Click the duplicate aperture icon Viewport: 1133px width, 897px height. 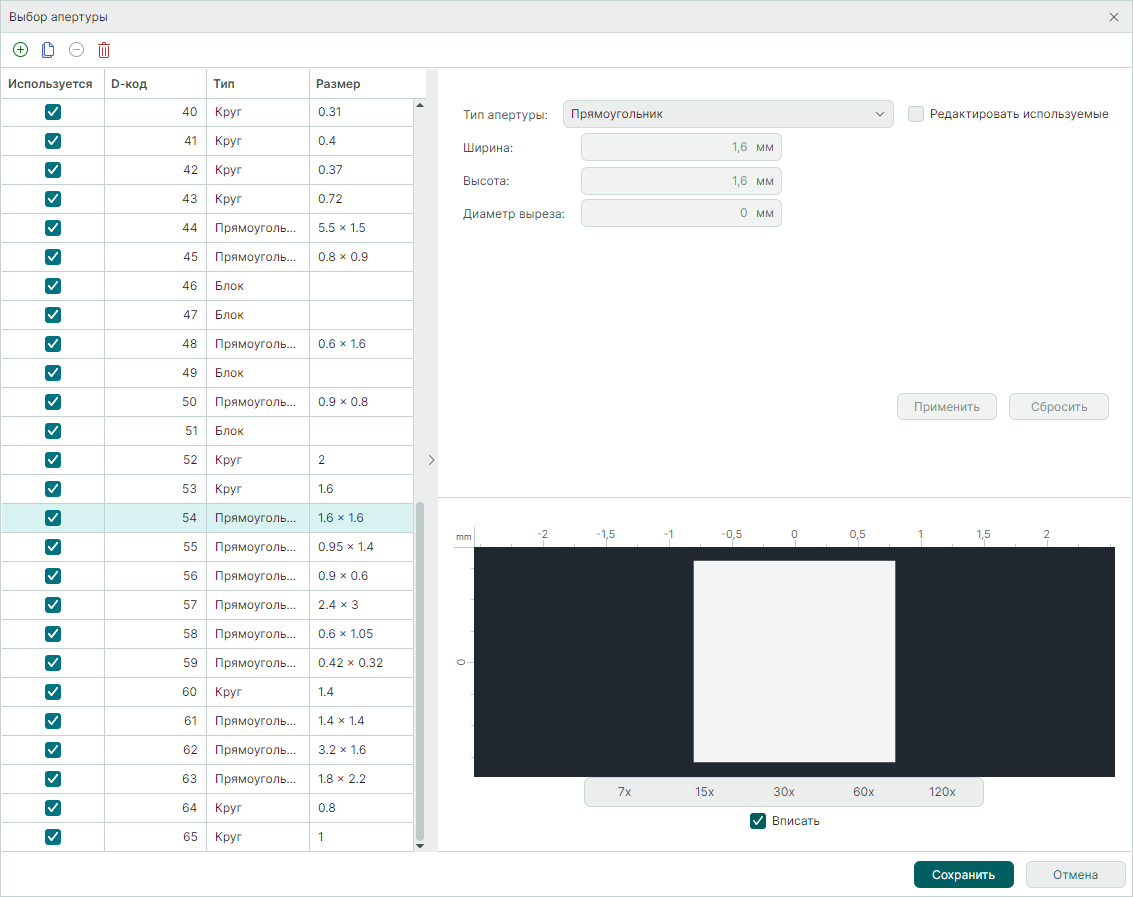point(48,50)
